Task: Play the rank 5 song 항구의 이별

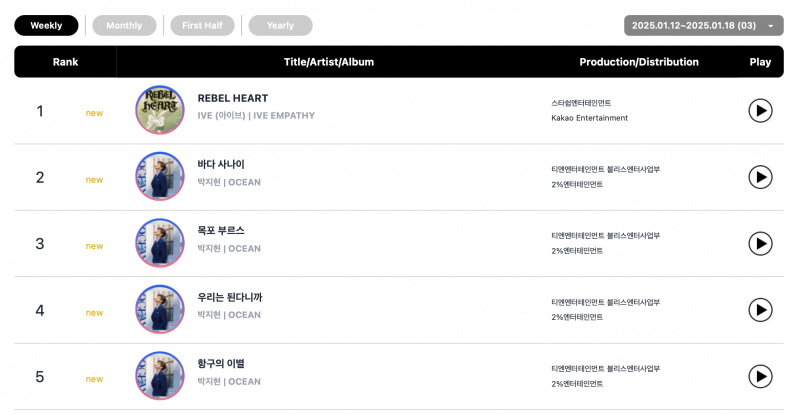Action: [x=760, y=377]
